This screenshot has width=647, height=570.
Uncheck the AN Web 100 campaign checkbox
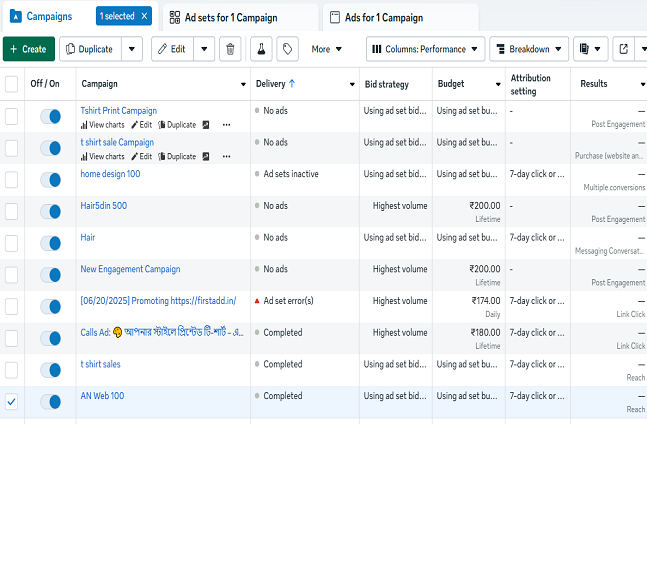pos(12,402)
